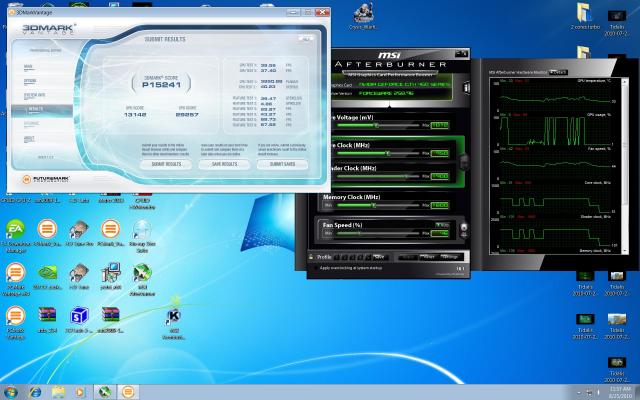Click the Detach button on hardware monitor
The height and width of the screenshot is (400, 640).
coord(558,72)
